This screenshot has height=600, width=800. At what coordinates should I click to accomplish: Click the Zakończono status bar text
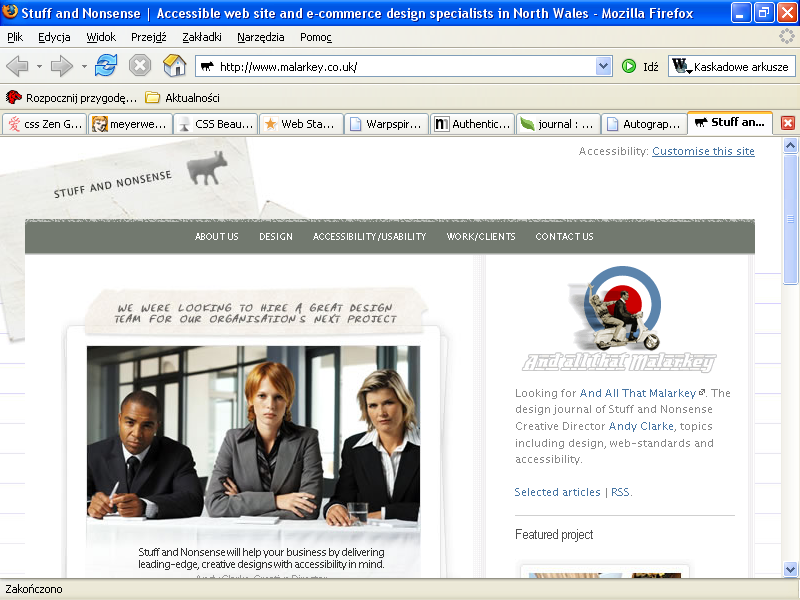click(x=34, y=589)
